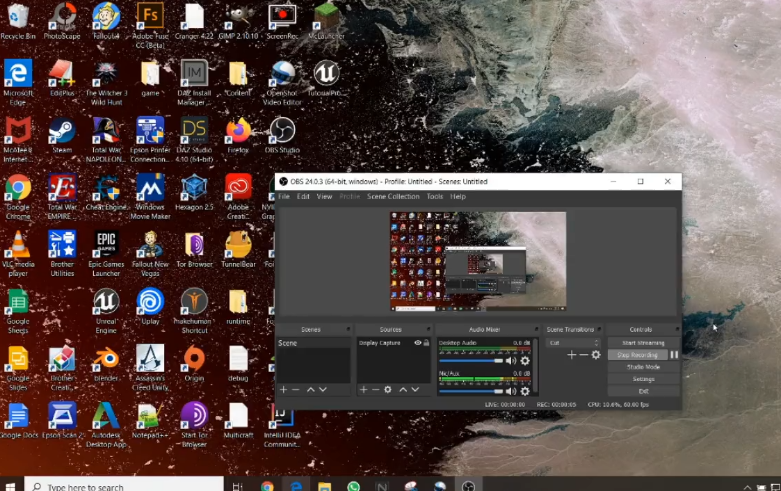Viewport: 781px width, 491px height.
Task: Show hidden icons chevron in system tray
Action: (747, 487)
